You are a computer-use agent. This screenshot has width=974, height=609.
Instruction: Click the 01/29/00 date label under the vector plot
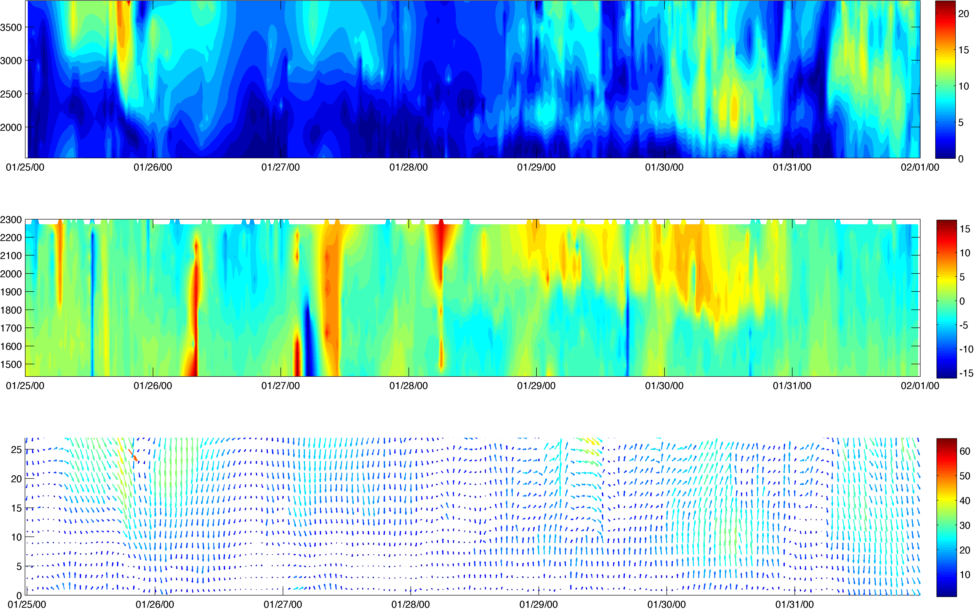(537, 604)
